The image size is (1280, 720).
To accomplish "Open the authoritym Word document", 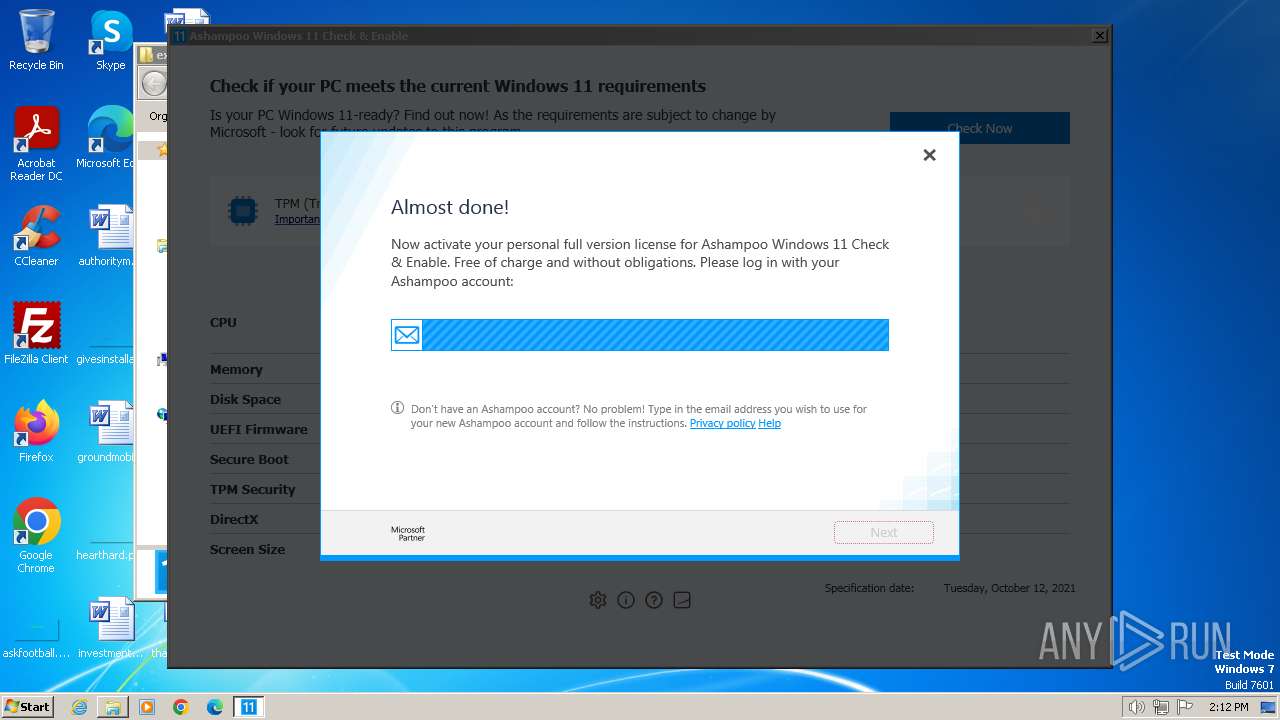I will 107,236.
